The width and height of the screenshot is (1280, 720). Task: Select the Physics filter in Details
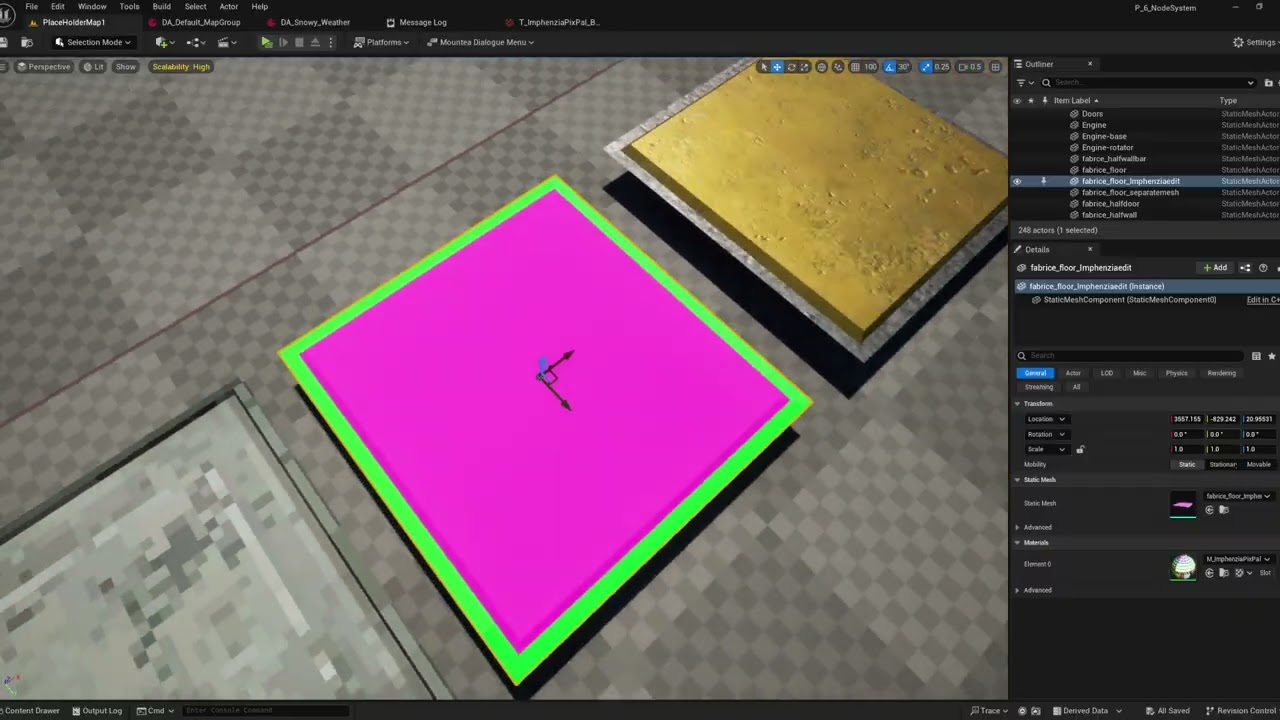[x=1176, y=373]
